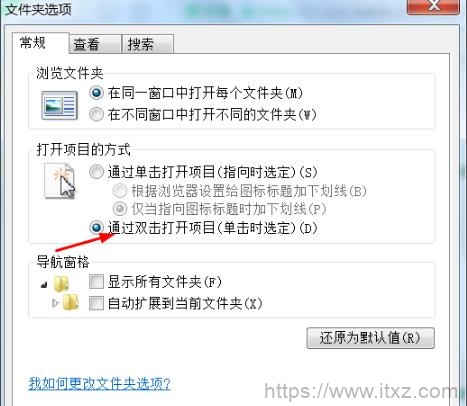Close the 文件夹选项 dialog window
The height and width of the screenshot is (406, 467).
point(433,6)
